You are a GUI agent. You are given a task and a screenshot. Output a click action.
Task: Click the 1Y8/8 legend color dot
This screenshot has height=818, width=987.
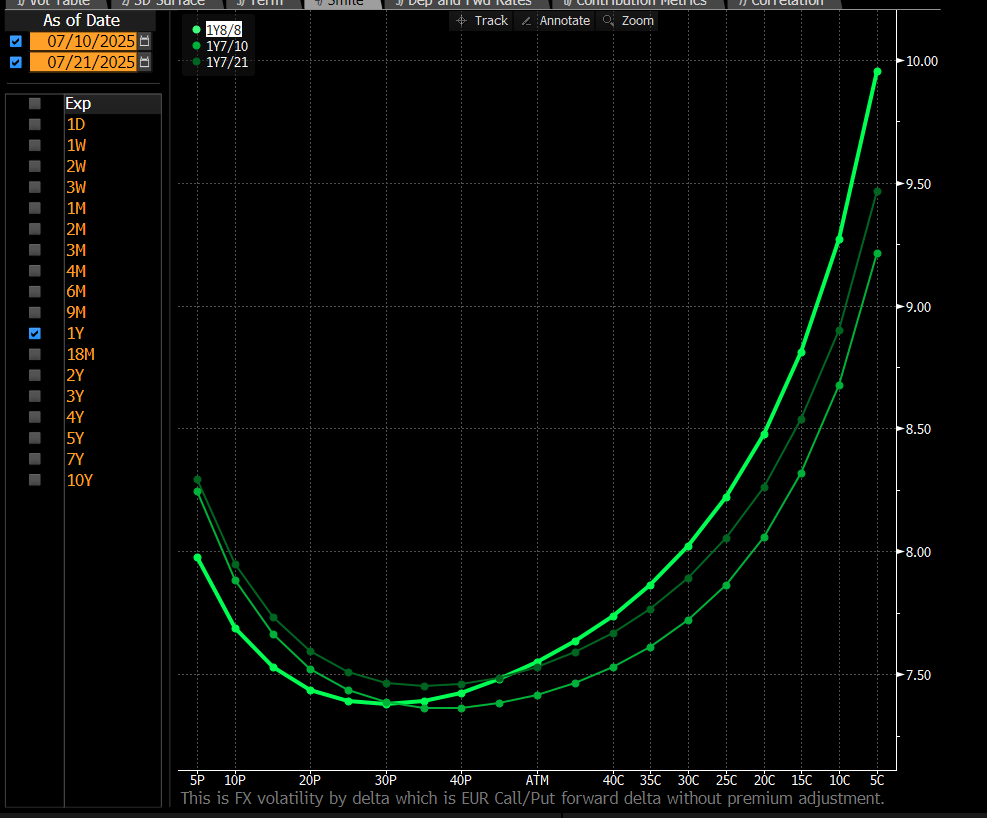tap(197, 30)
